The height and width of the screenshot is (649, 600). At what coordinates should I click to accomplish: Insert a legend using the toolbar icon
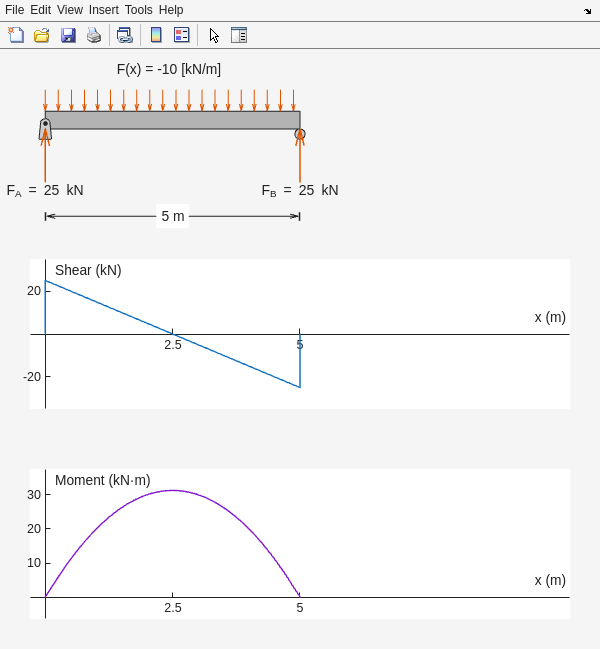181,35
